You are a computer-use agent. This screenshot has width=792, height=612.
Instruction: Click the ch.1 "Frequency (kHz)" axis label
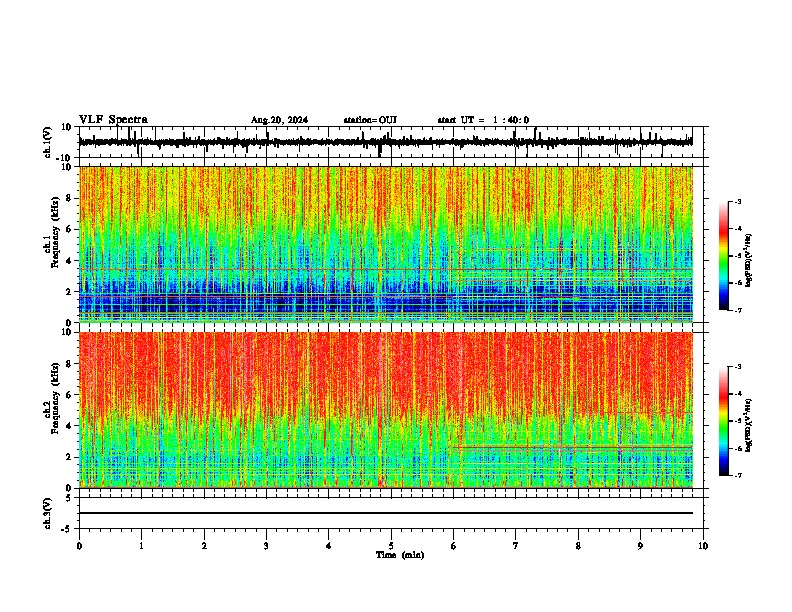pos(55,233)
